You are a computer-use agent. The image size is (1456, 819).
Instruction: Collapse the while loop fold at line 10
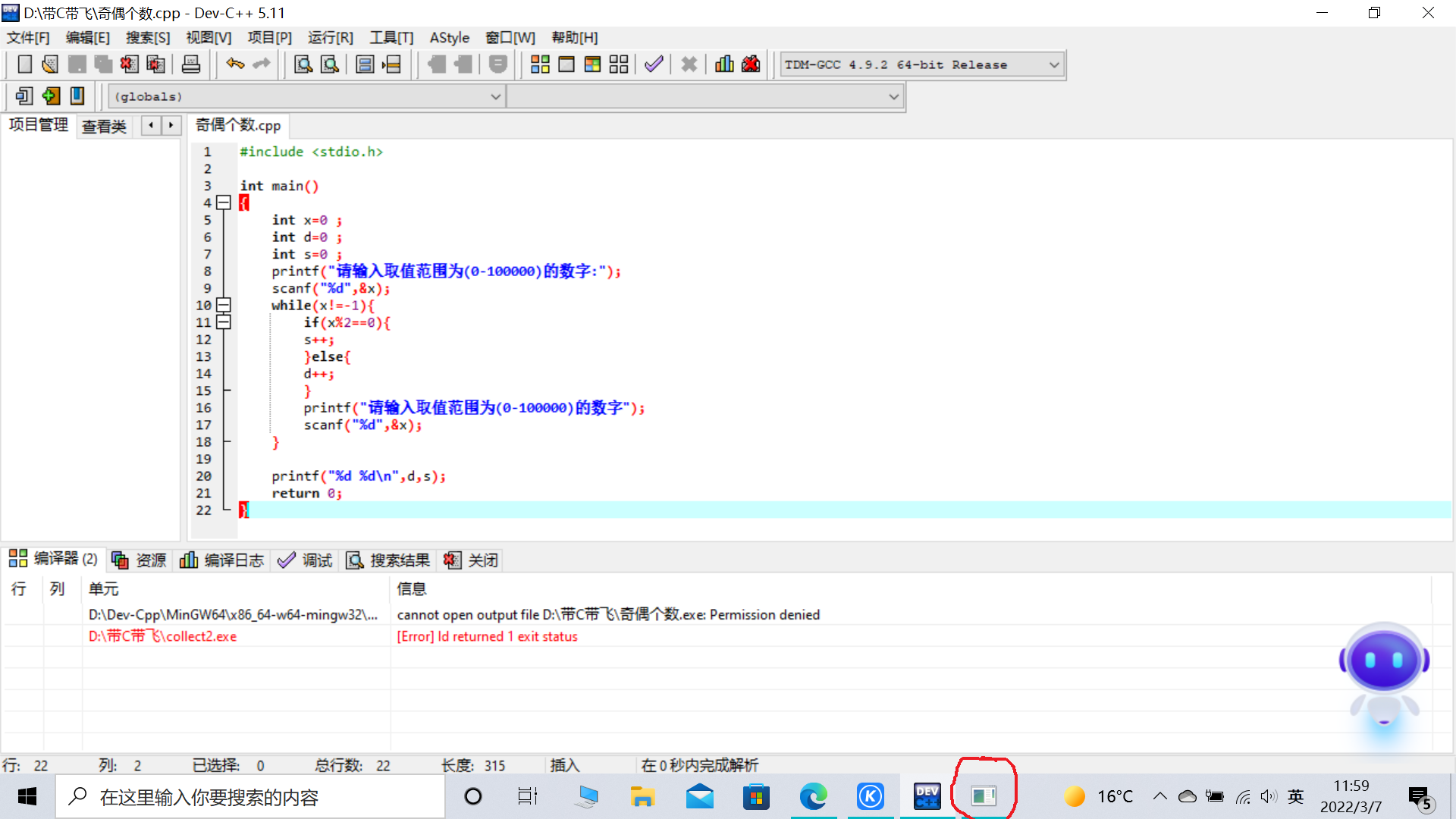223,305
